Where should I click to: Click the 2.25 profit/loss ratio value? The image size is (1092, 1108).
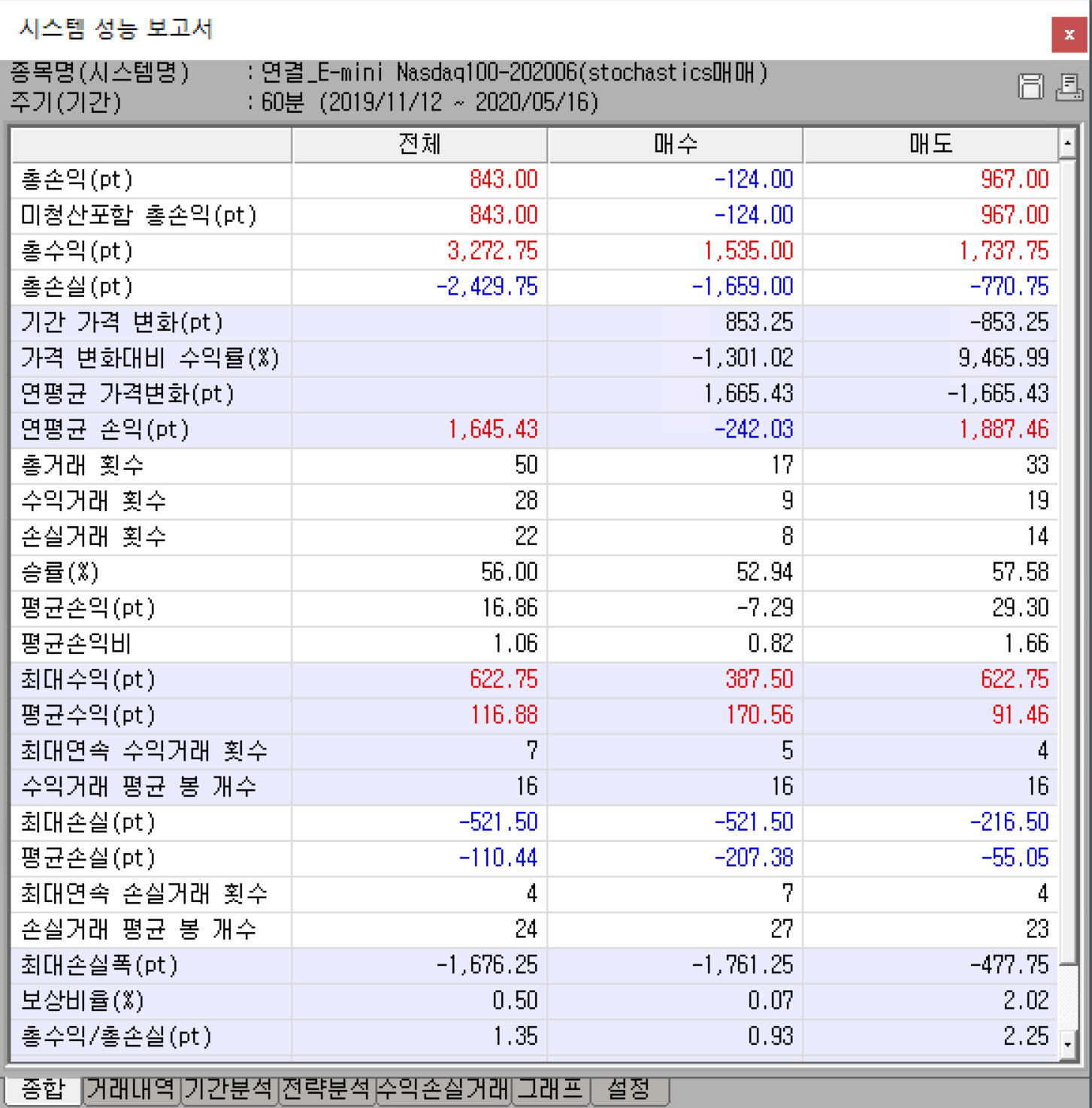pos(1027,1037)
